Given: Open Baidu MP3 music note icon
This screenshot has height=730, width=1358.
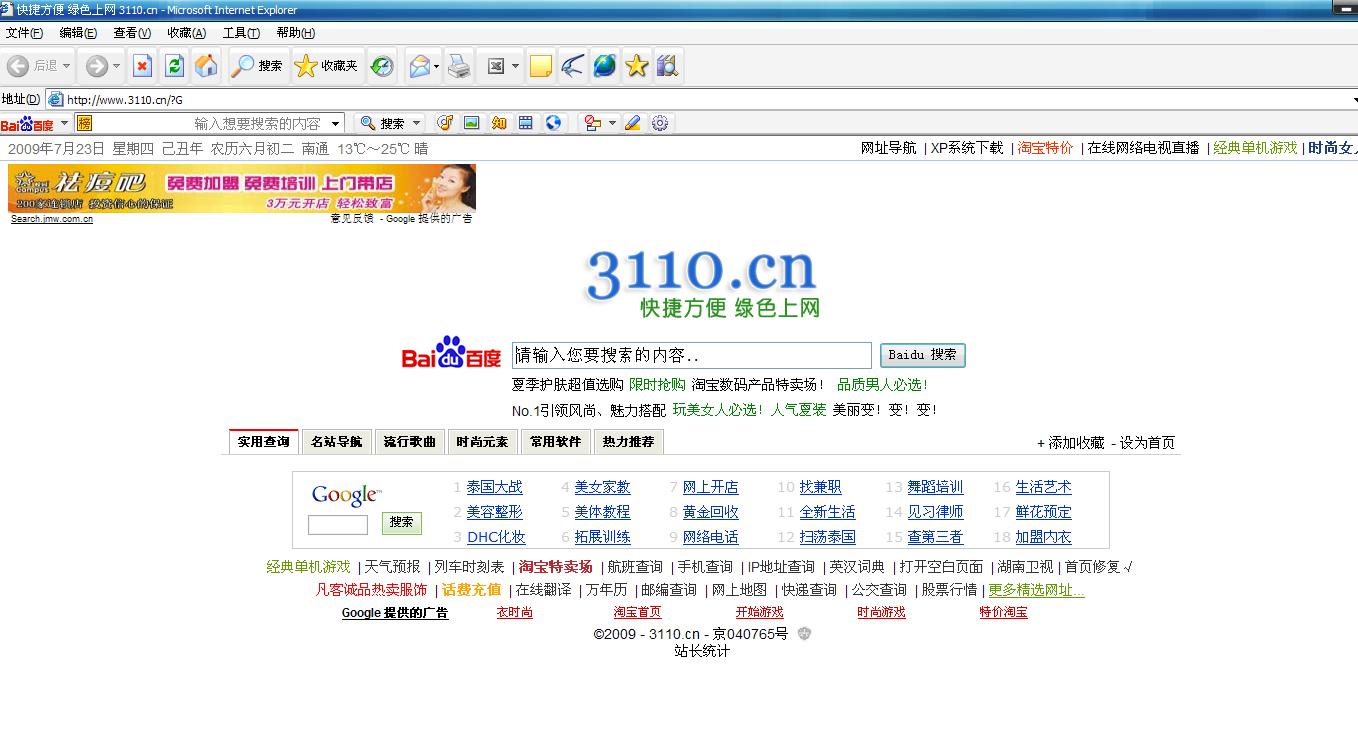Looking at the screenshot, I should [445, 123].
